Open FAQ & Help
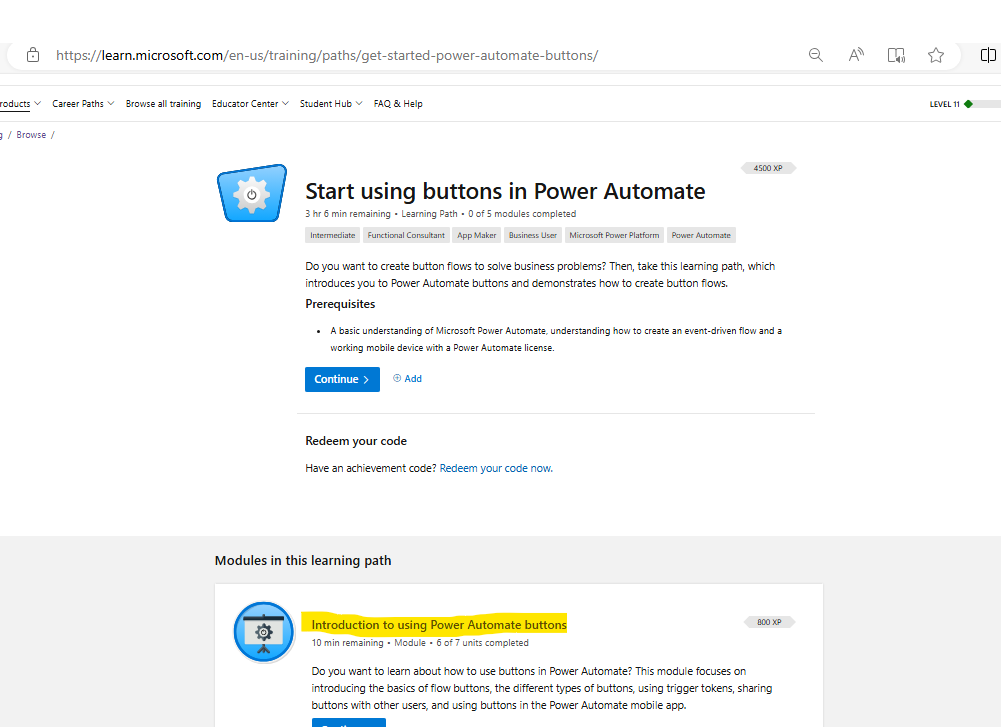 [x=398, y=103]
